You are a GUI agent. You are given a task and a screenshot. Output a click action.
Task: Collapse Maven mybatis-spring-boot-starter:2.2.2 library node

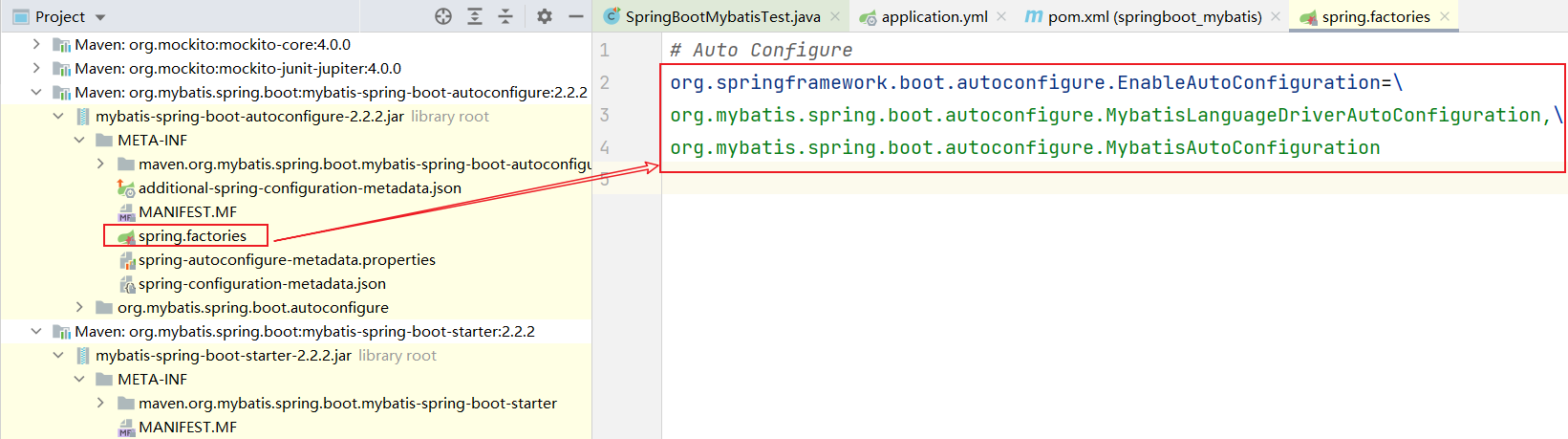pos(36,331)
